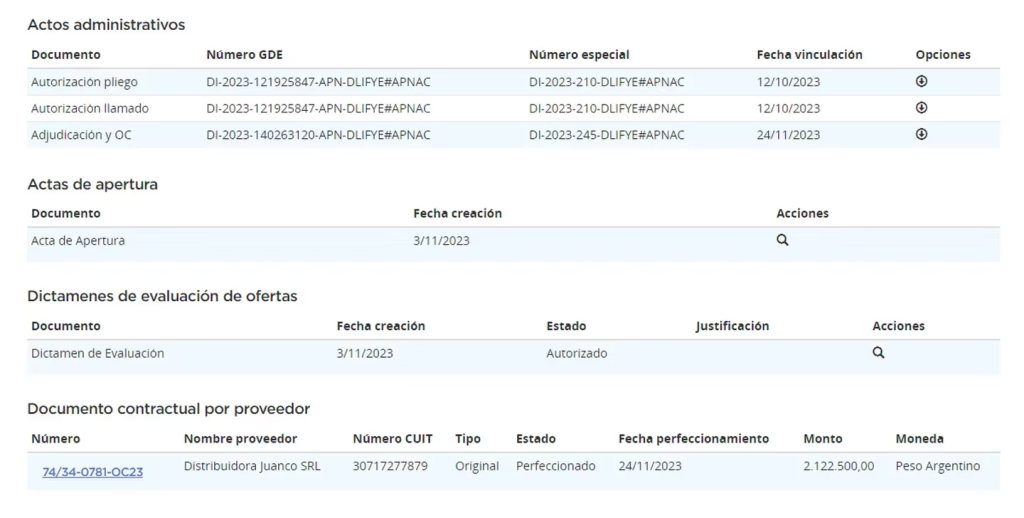
Task: Open contract document link 74/34-0781-OC23
Action: (92, 472)
